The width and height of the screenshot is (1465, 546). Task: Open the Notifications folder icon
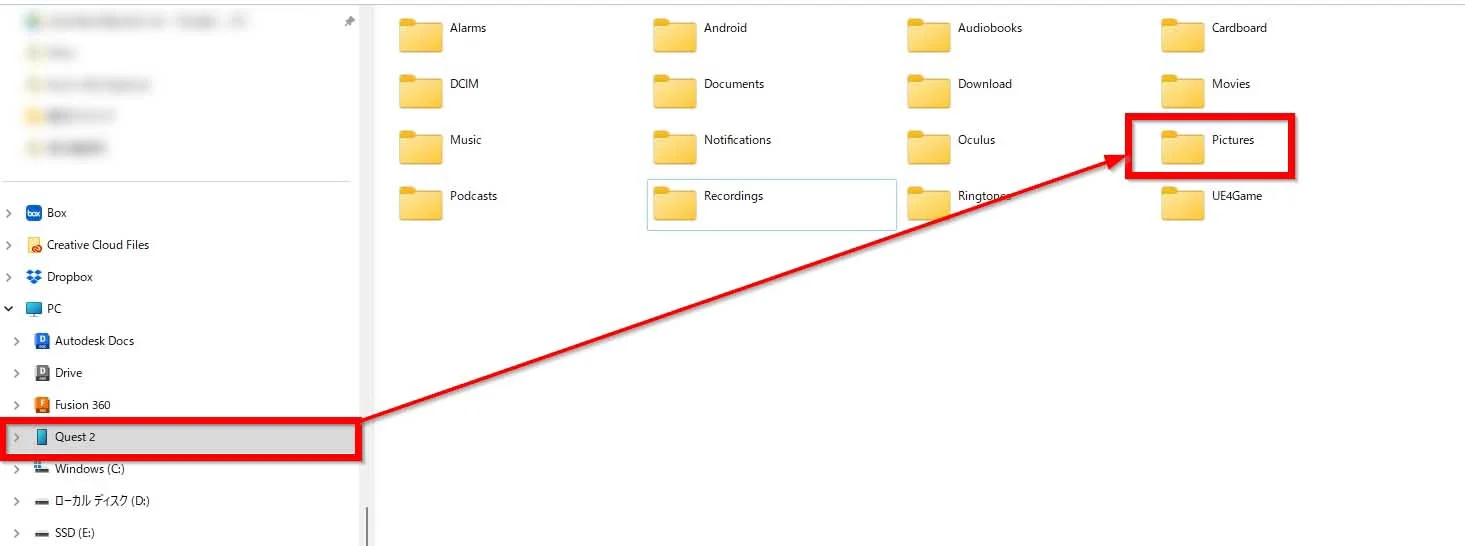click(674, 148)
